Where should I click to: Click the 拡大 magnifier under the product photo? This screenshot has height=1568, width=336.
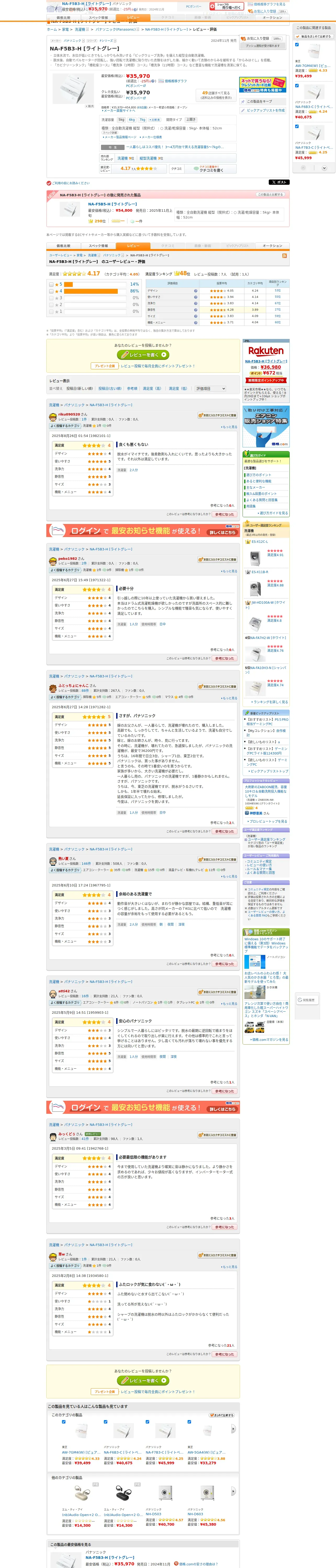tap(90, 106)
